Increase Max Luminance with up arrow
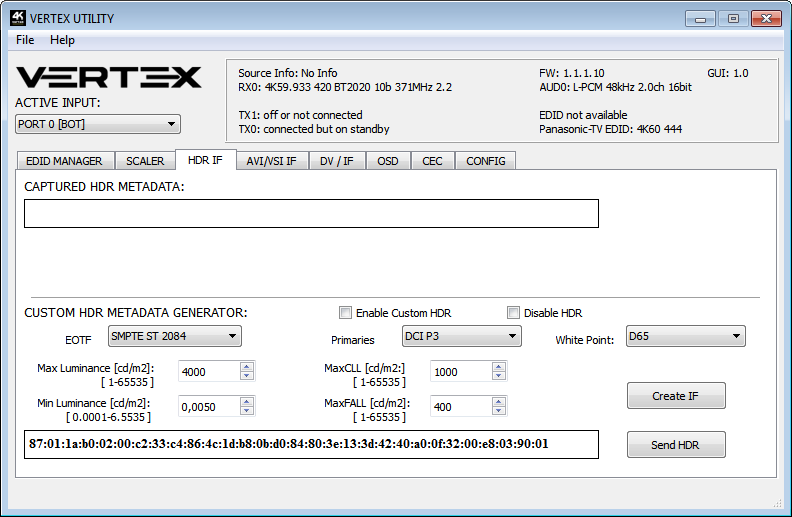792x517 pixels. click(247, 367)
